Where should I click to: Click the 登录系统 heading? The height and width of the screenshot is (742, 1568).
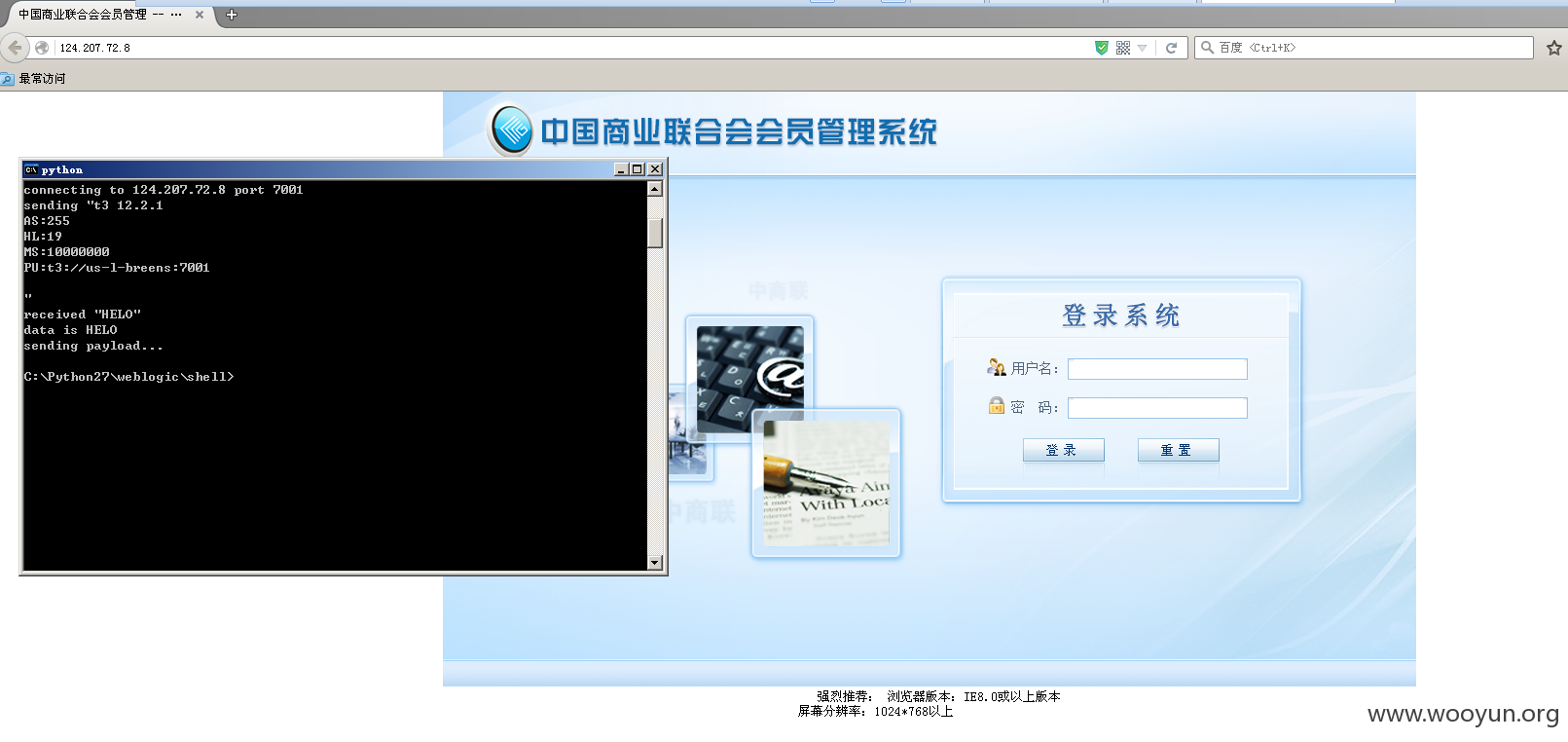[x=1120, y=315]
